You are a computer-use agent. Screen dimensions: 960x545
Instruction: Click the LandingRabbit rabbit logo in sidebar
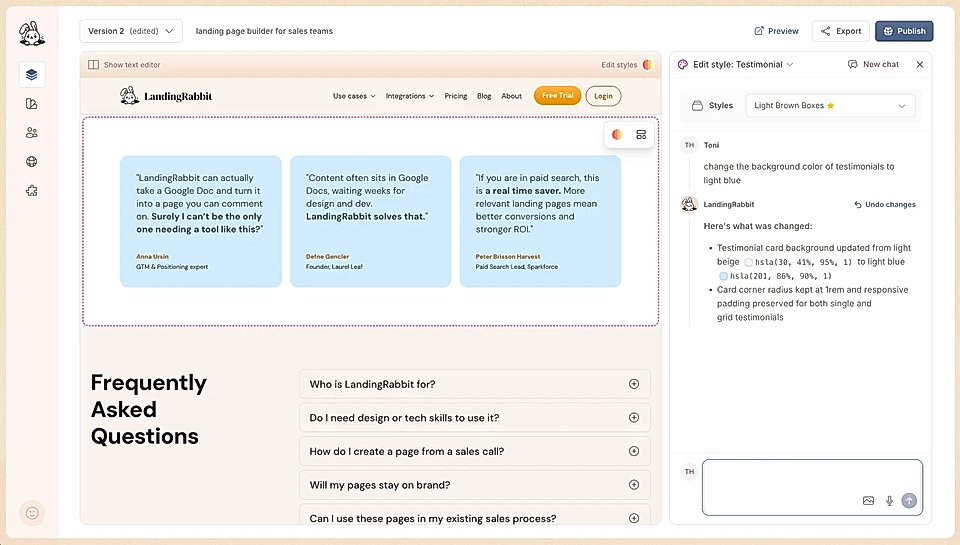point(31,34)
